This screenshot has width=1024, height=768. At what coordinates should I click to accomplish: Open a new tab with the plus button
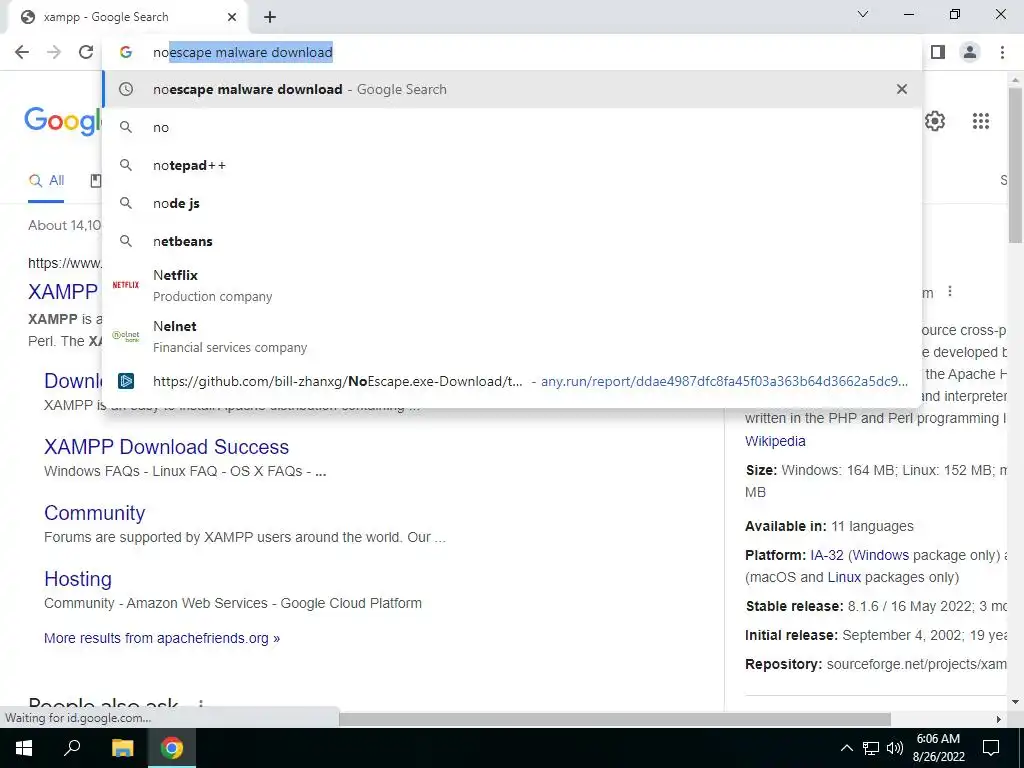pos(270,17)
